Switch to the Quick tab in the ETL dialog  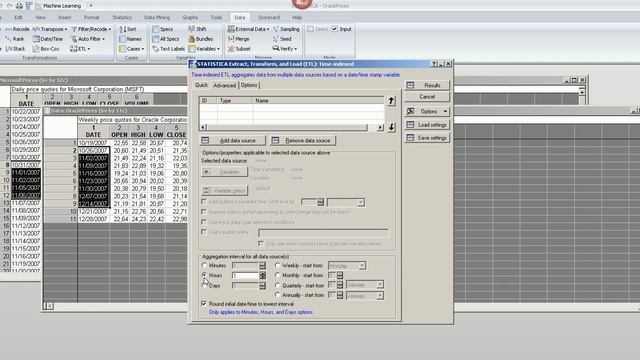(x=201, y=85)
